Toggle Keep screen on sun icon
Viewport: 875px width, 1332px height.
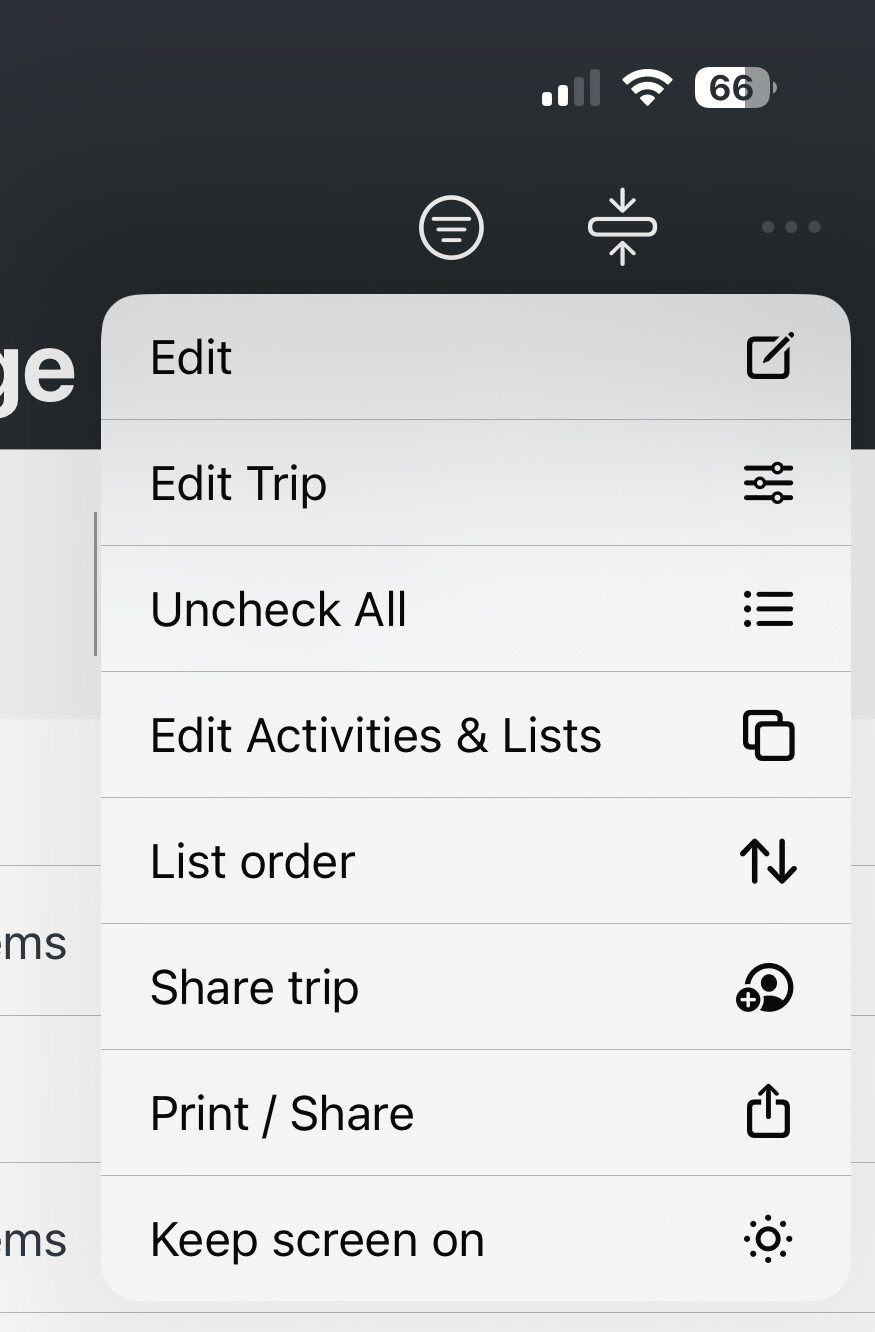[x=768, y=1240]
